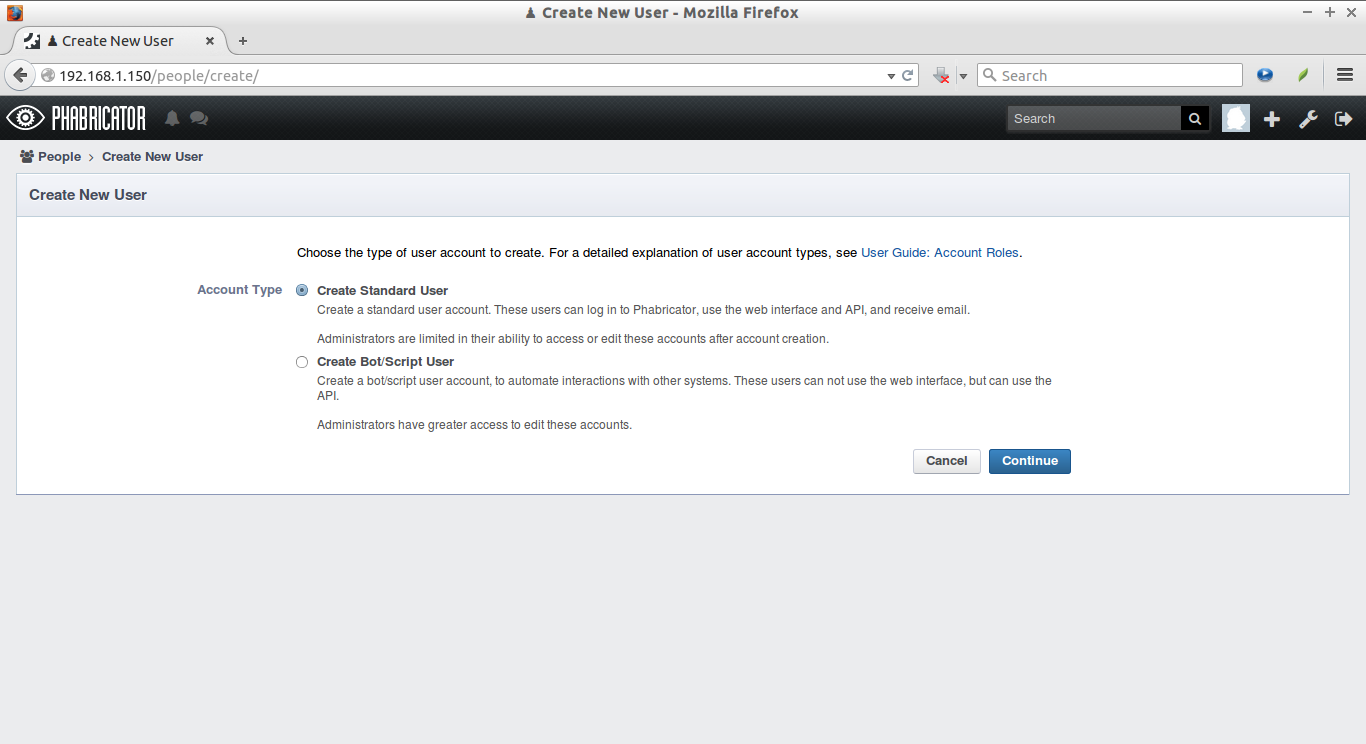Viewport: 1366px width, 744px height.
Task: Open the User Guide: Account Roles link
Action: 940,253
